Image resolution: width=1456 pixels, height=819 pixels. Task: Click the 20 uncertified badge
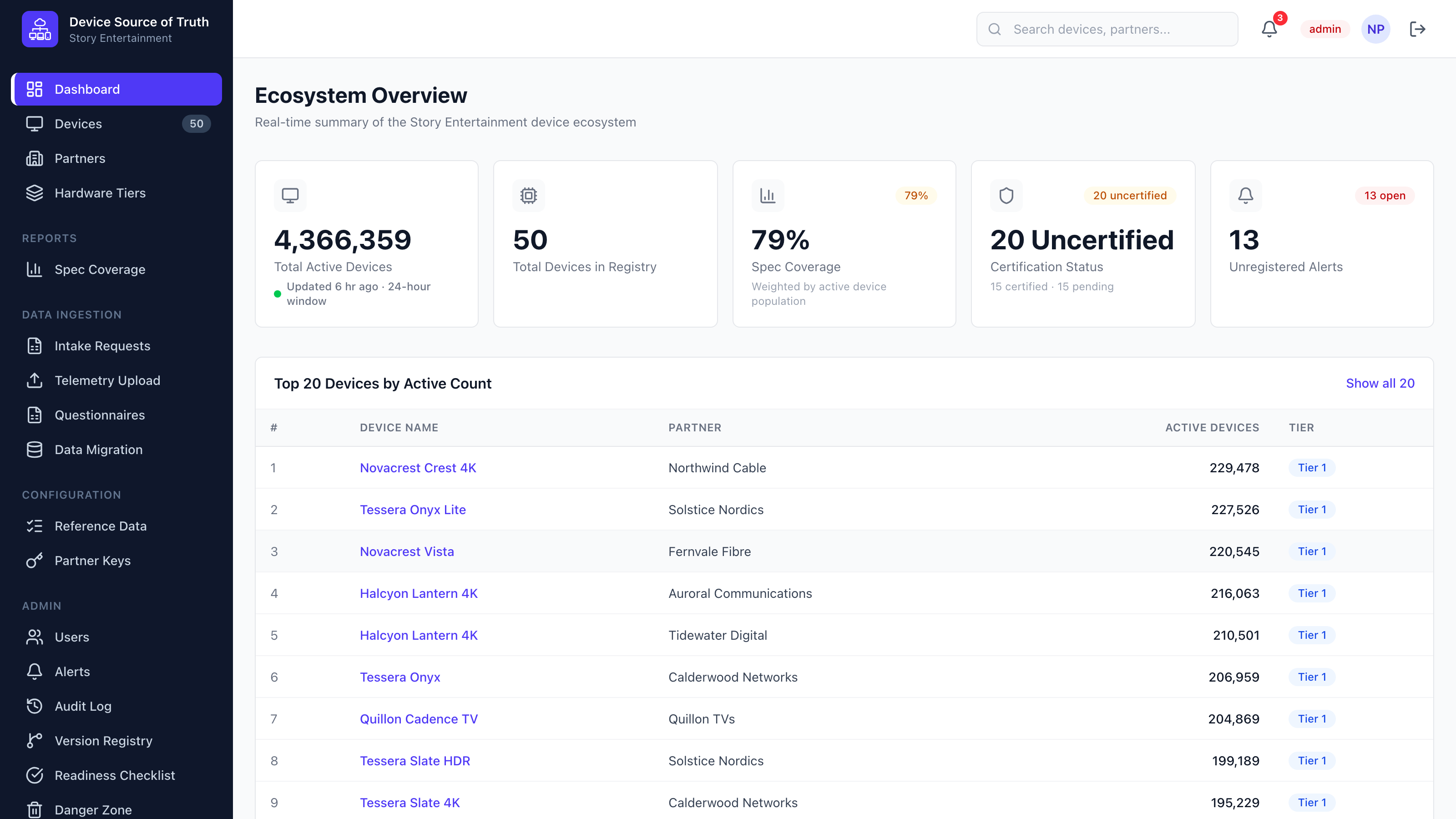[x=1129, y=196]
